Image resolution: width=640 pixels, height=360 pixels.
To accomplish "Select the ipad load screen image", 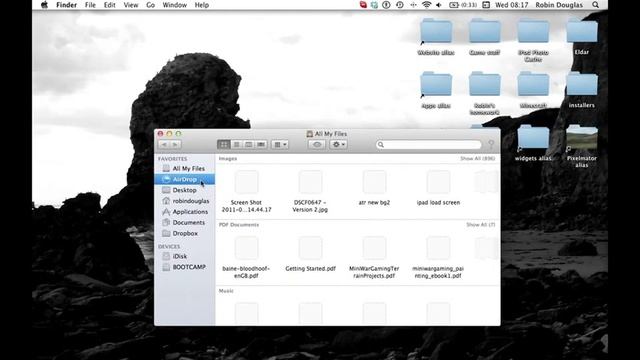I will coord(438,188).
